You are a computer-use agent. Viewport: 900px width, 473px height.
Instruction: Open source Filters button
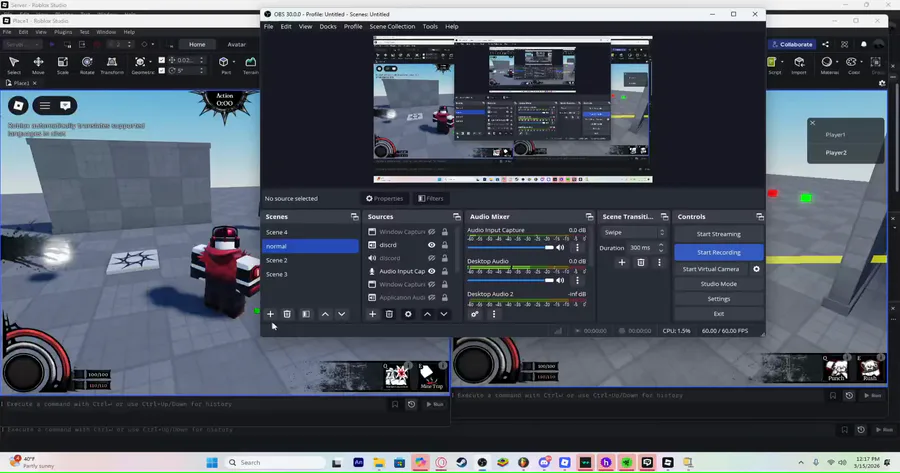(431, 199)
